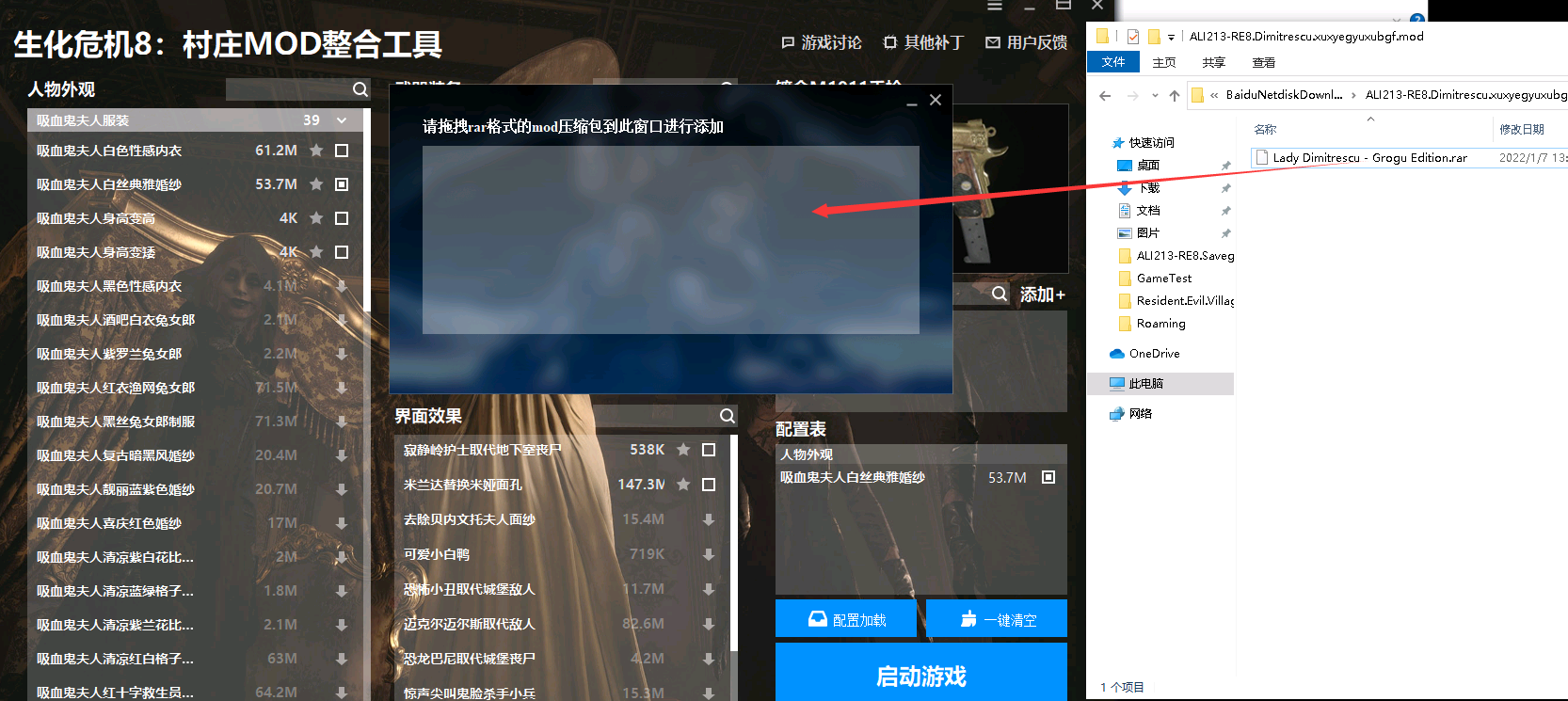
Task: Open hamburger menu in mod tool title bar
Action: coord(994,6)
